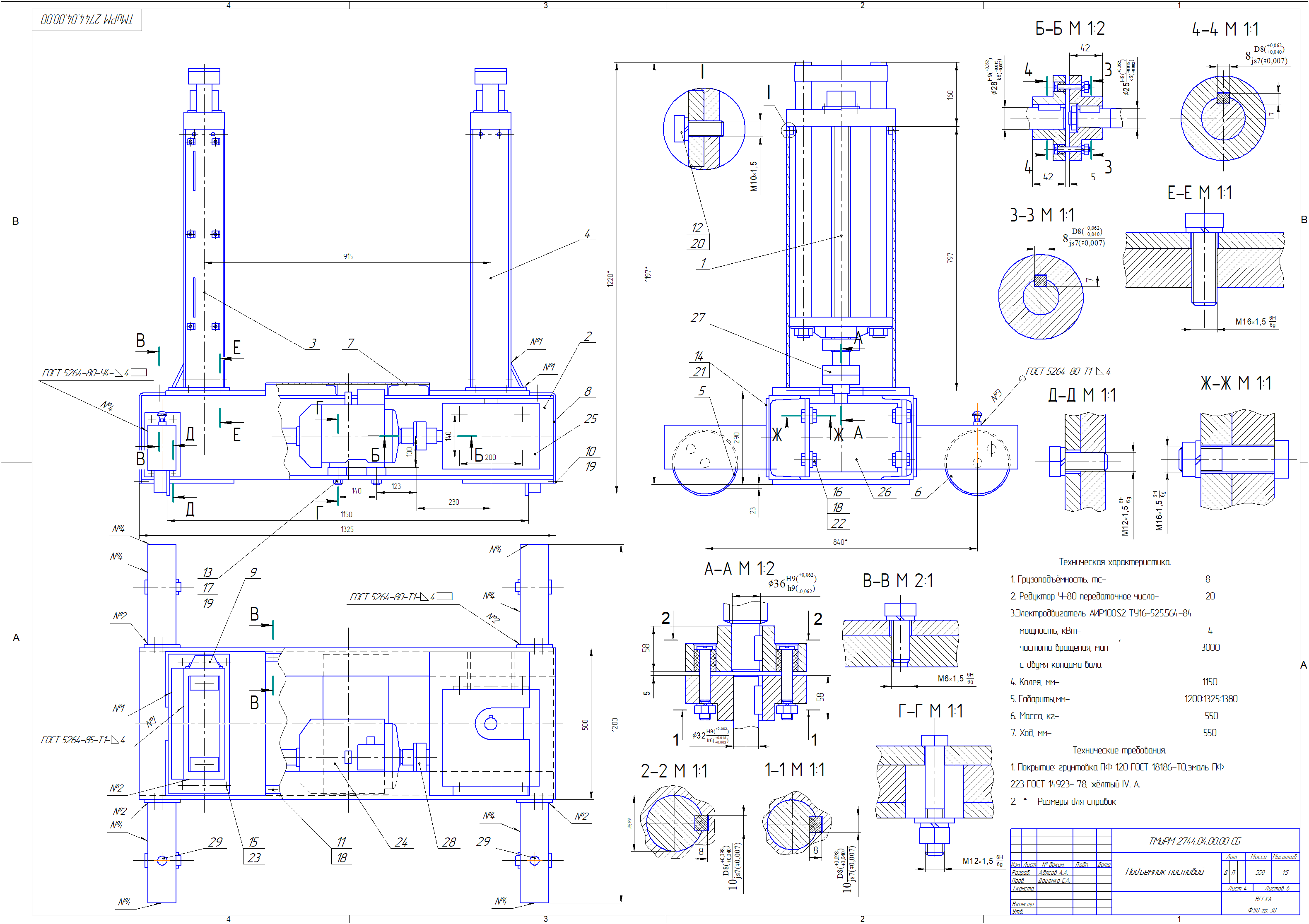Select the 'Ж-Ж М 1:1' section heading
This screenshot has height=924, width=1309.
1236,383
